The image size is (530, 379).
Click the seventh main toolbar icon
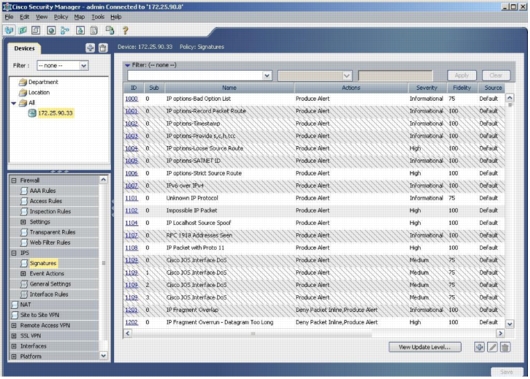click(x=94, y=30)
